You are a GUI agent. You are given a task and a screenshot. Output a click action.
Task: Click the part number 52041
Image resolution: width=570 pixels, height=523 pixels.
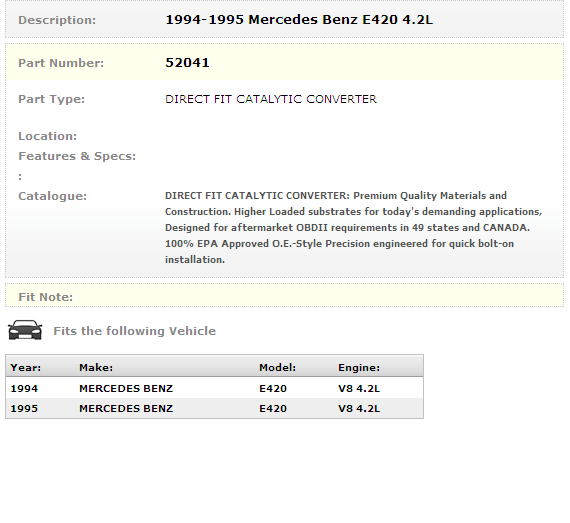pyautogui.click(x=187, y=63)
